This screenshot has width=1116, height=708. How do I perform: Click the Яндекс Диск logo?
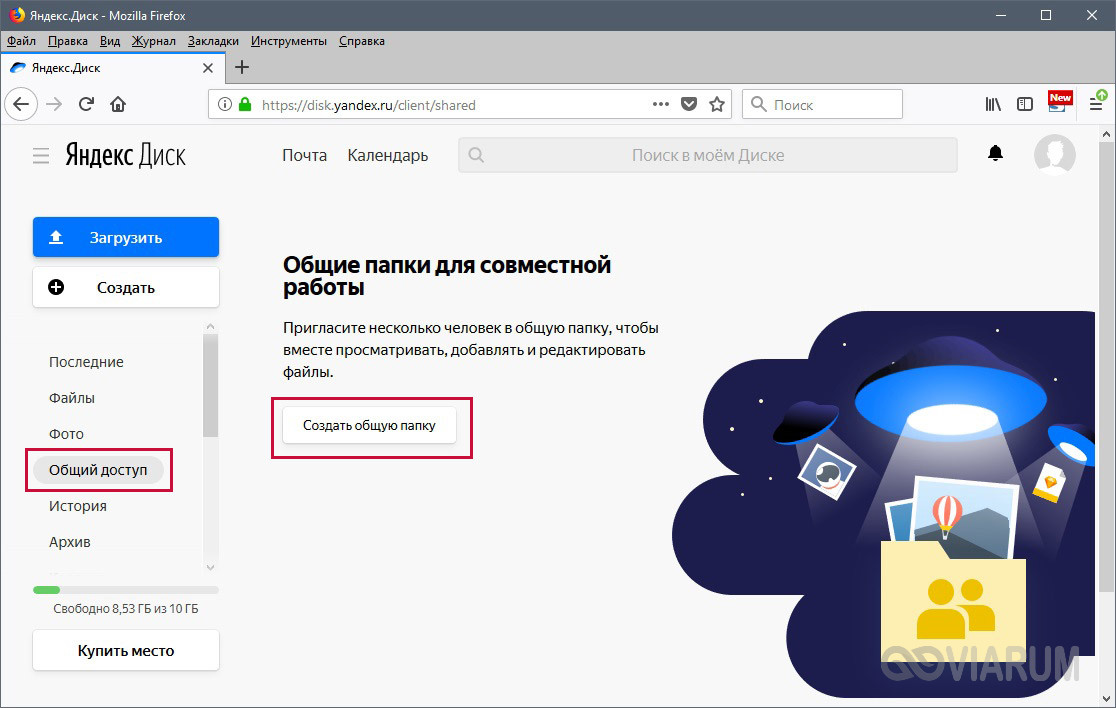pos(125,155)
